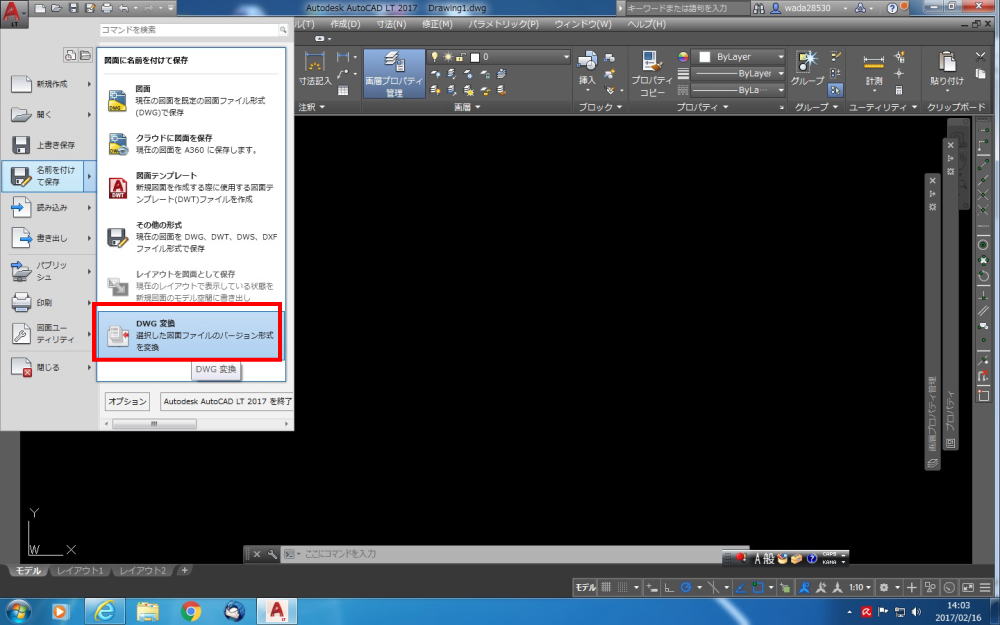Add a new layout with plus tab
This screenshot has width=1000, height=625.
[x=184, y=570]
